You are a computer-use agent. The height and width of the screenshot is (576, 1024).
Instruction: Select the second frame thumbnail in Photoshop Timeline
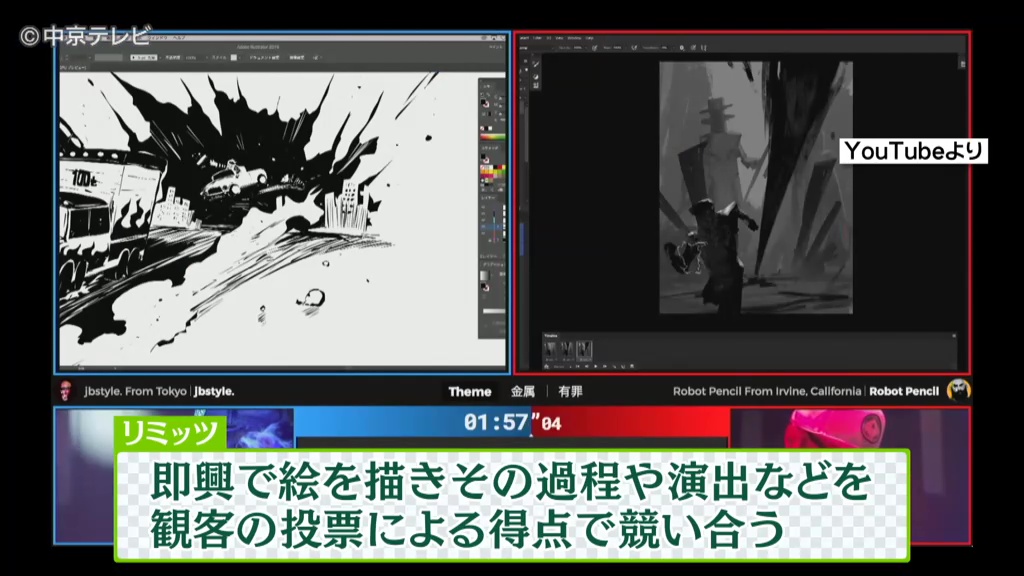click(x=567, y=349)
